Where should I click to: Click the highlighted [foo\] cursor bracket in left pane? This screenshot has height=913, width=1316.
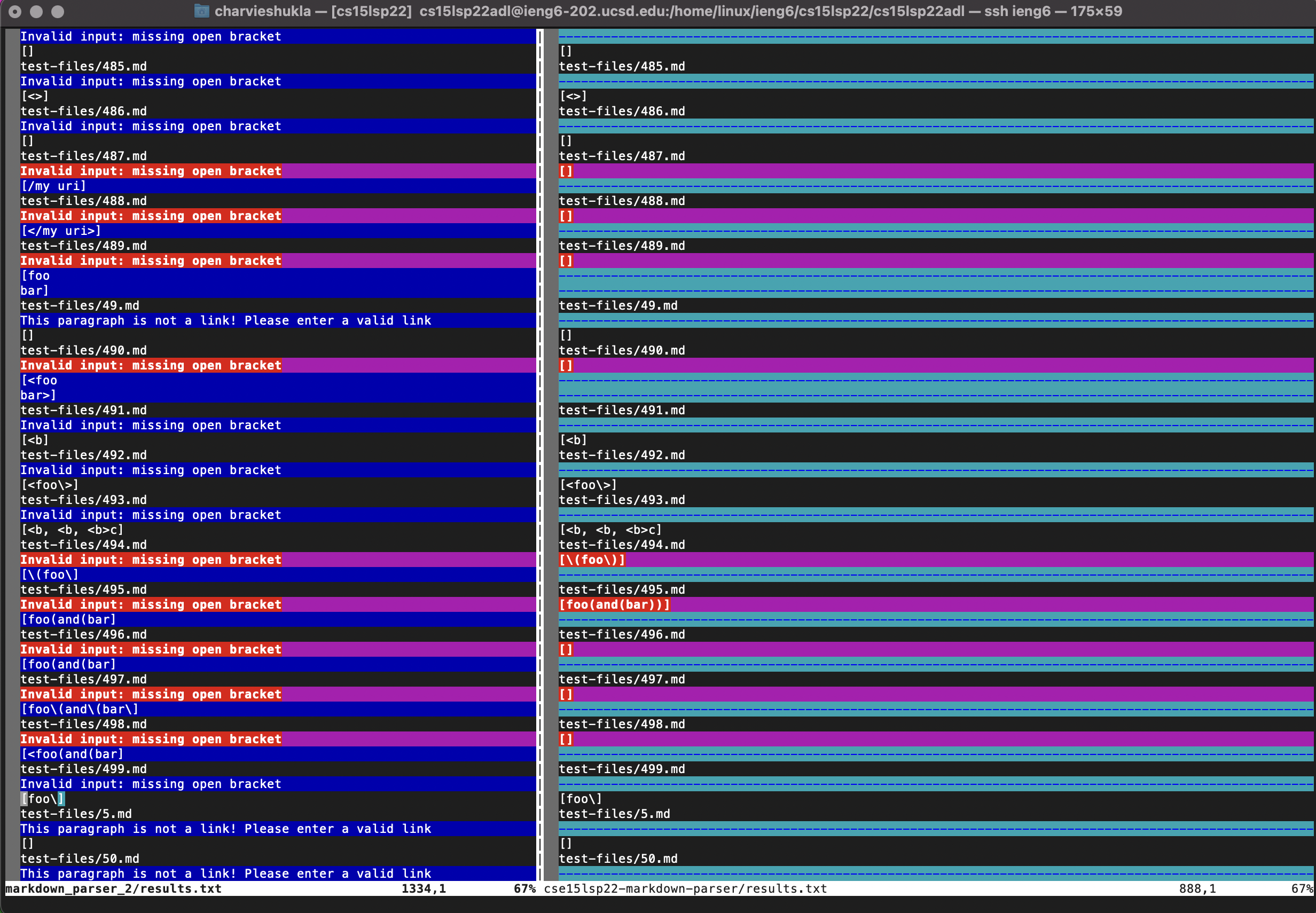tap(24, 799)
